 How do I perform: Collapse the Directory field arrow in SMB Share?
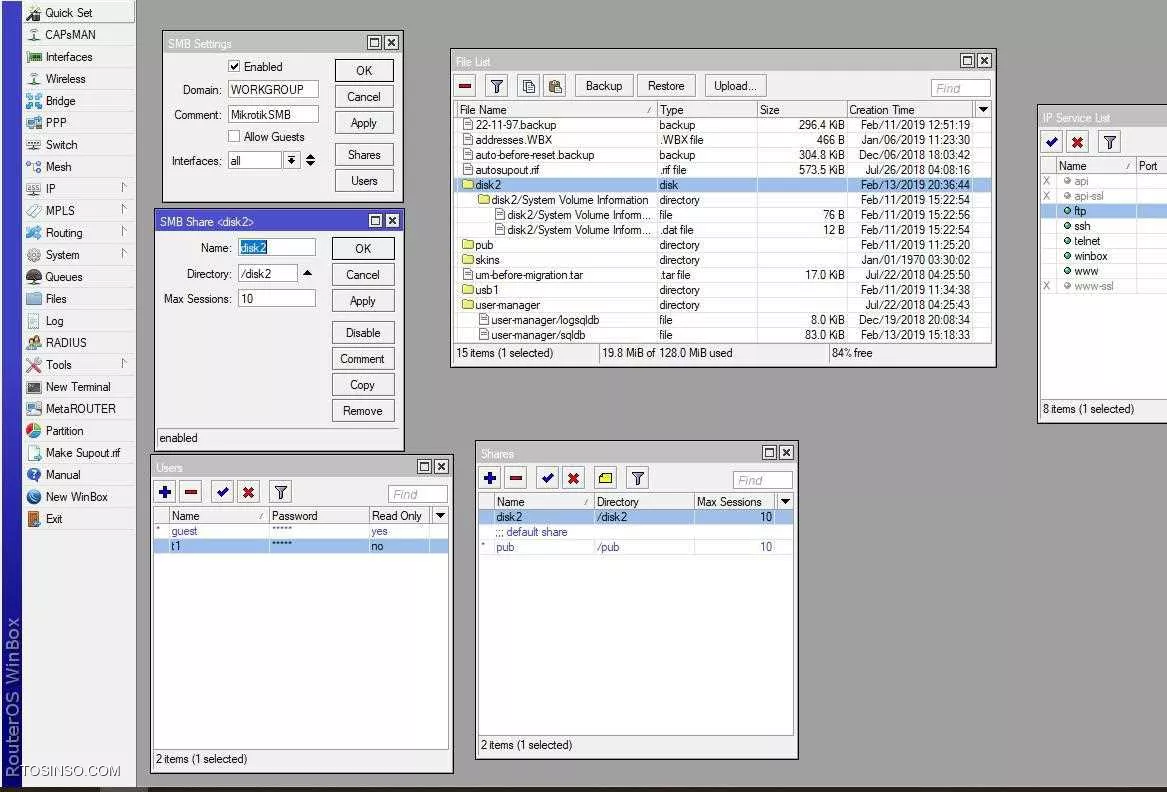[307, 273]
